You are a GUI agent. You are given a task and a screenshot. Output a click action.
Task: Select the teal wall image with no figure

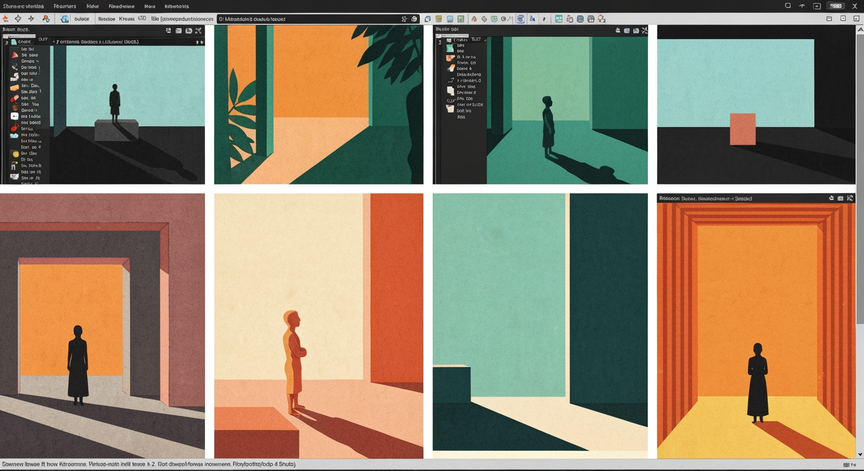point(541,326)
